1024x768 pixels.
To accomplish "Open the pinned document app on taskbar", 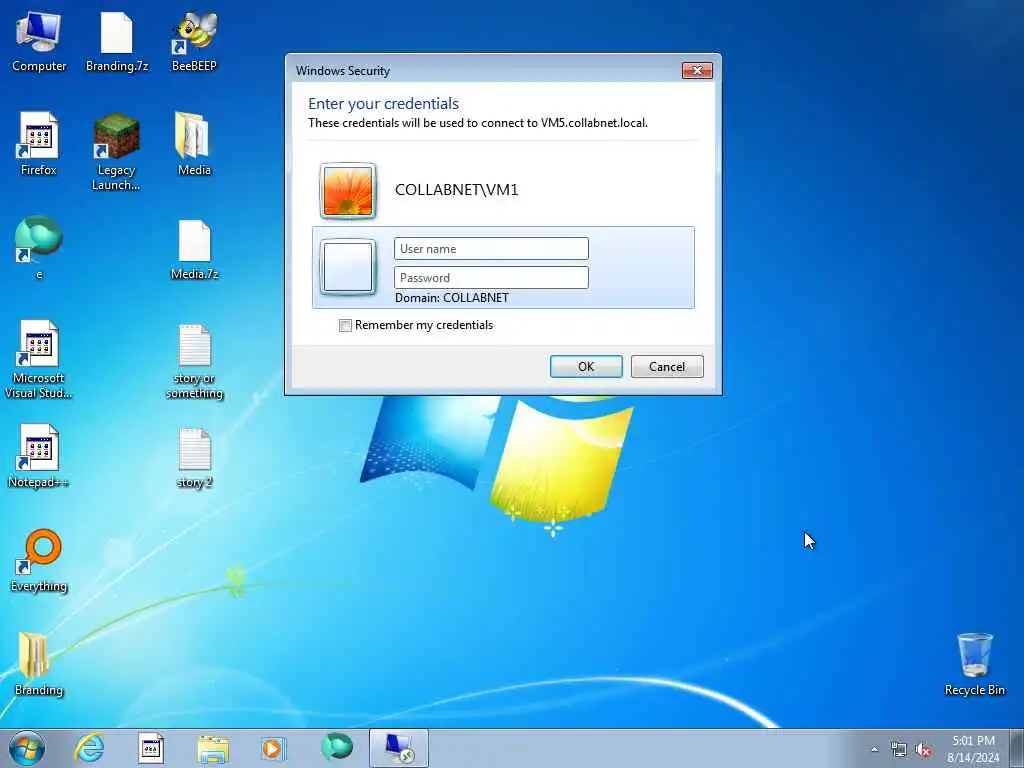I will pos(151,748).
